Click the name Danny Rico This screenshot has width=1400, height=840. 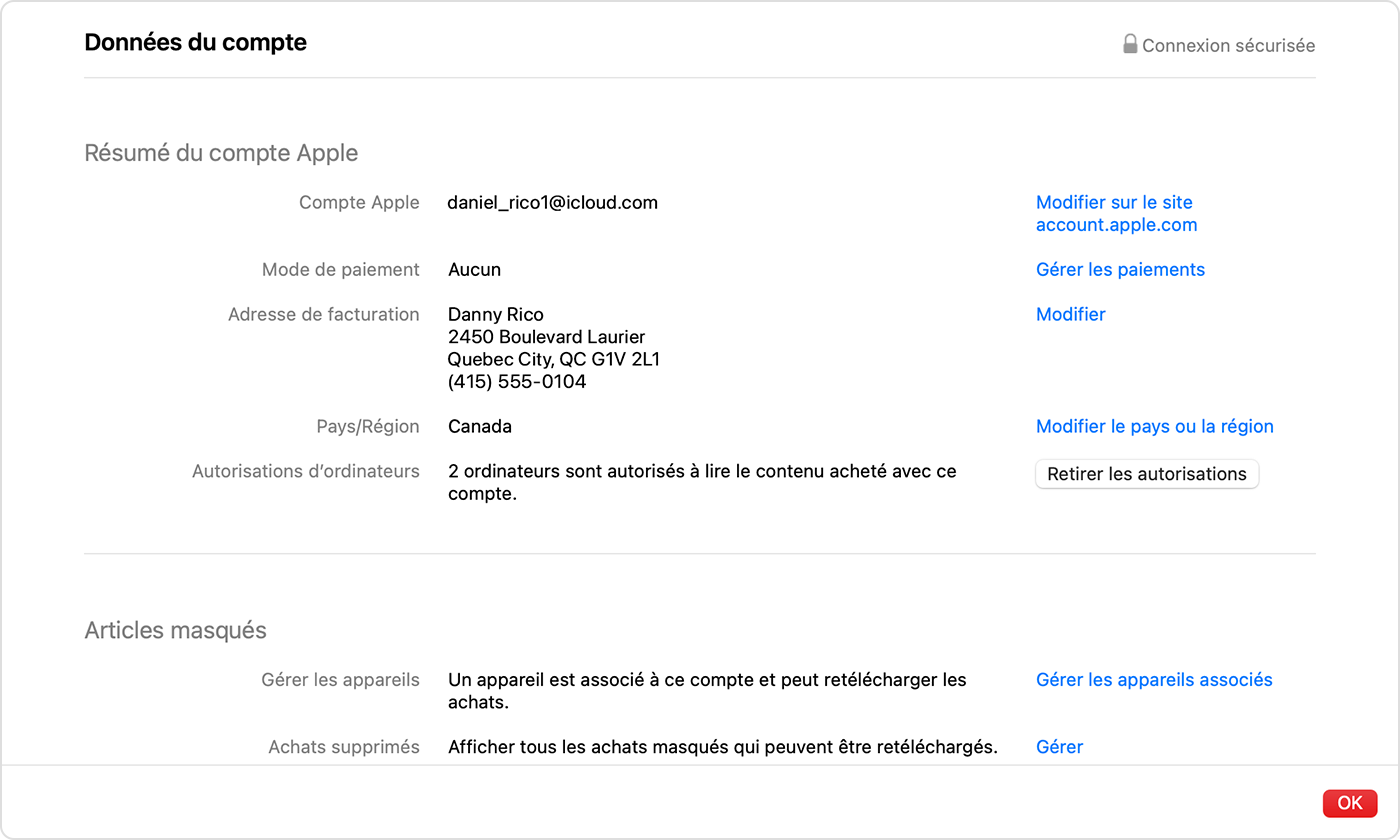[x=496, y=314]
